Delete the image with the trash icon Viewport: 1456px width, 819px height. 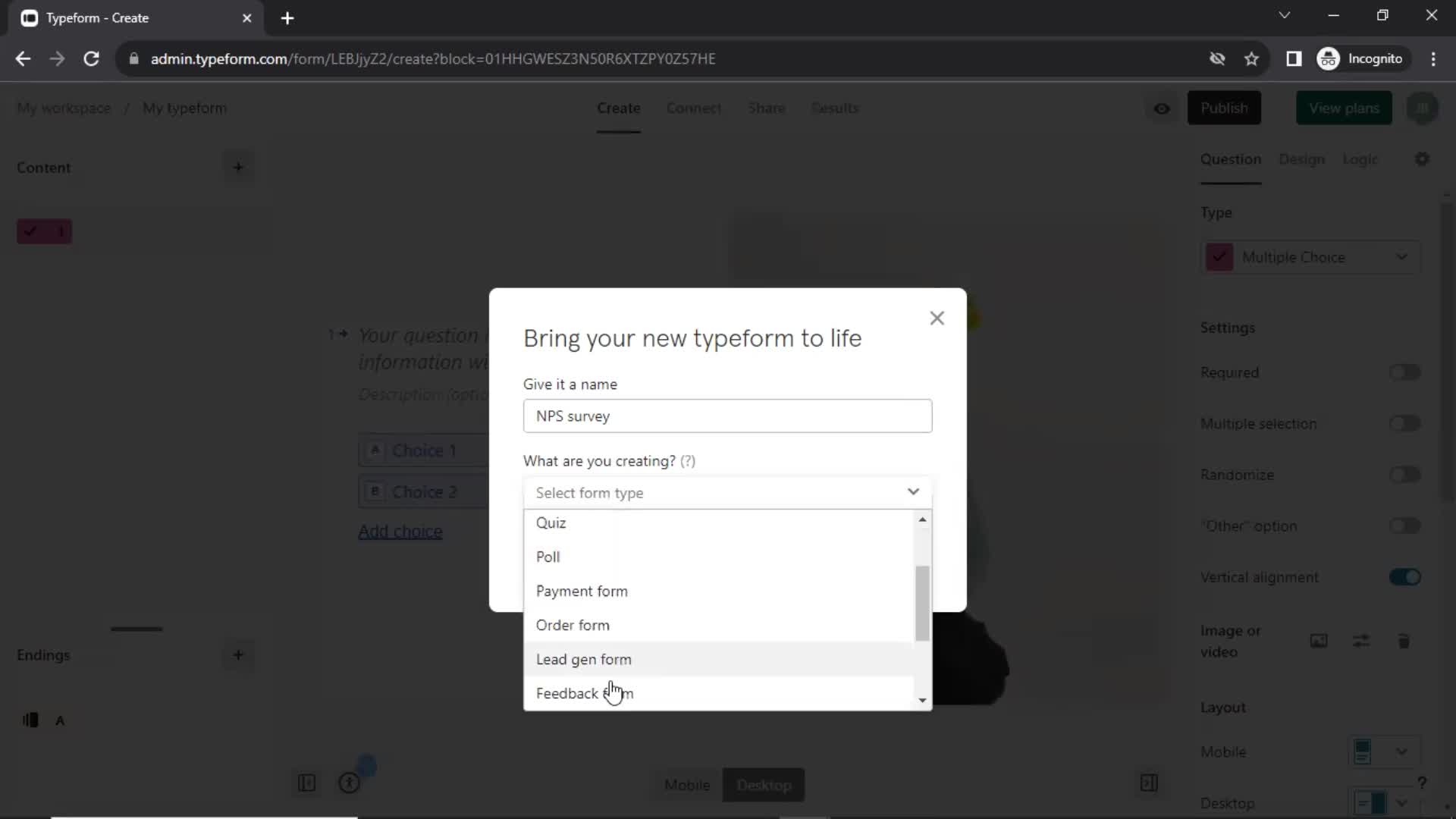coord(1404,641)
